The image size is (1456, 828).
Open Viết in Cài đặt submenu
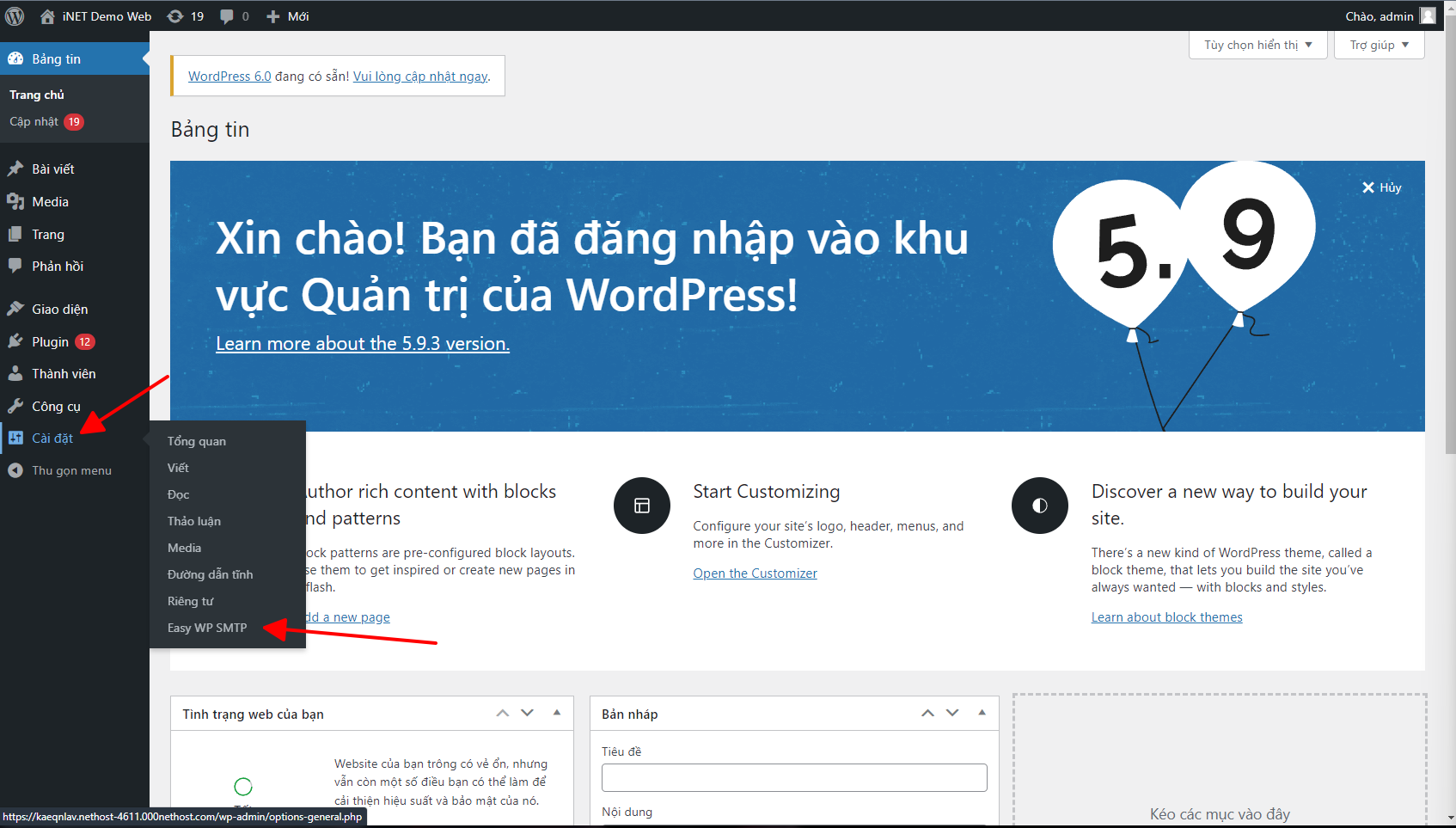pos(178,468)
